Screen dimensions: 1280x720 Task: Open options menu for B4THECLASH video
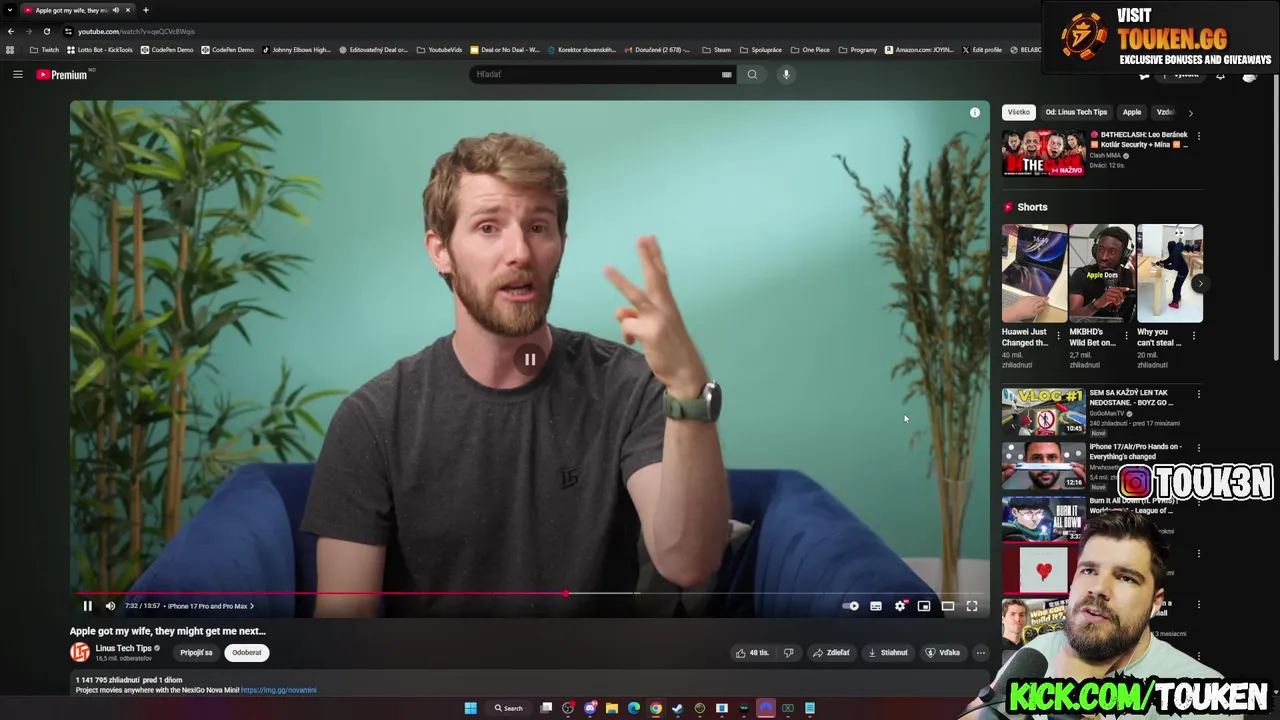(1198, 136)
